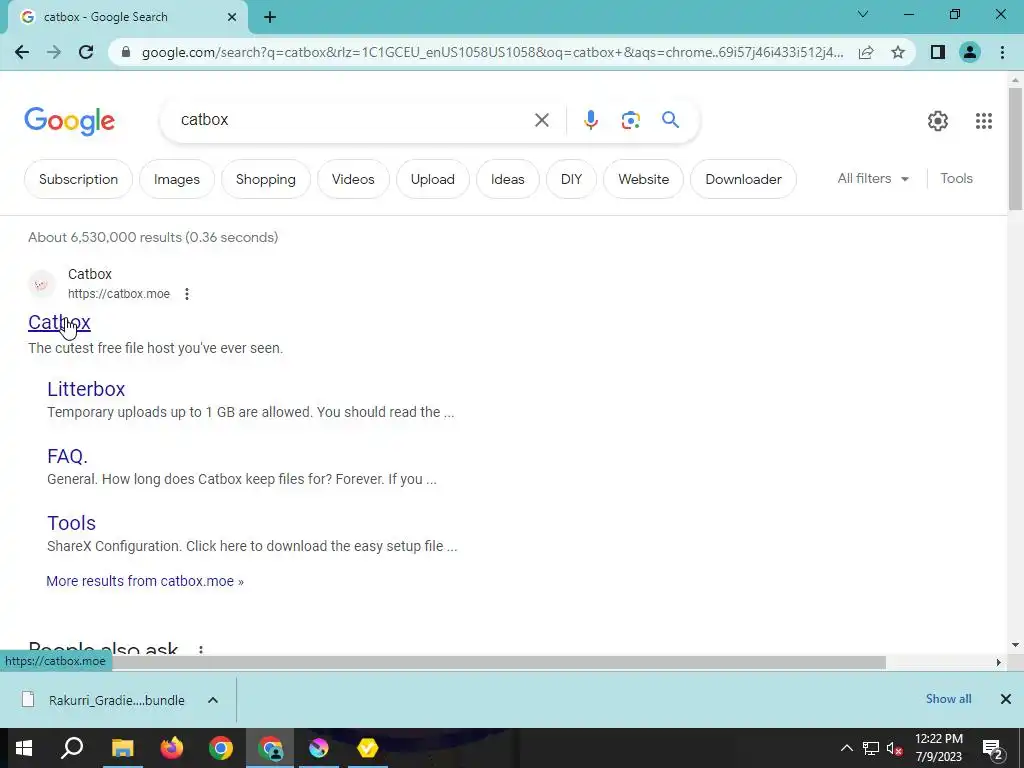Open Chrome three-dot menu
The height and width of the screenshot is (768, 1024).
[1002, 52]
